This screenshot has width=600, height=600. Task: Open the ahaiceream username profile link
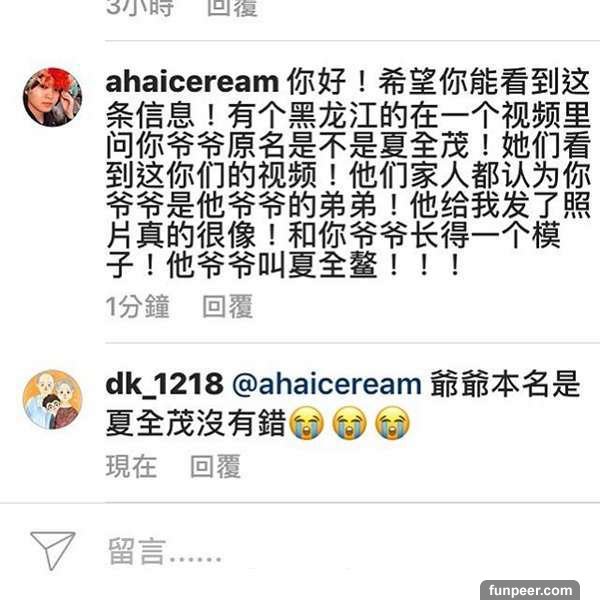coord(192,82)
